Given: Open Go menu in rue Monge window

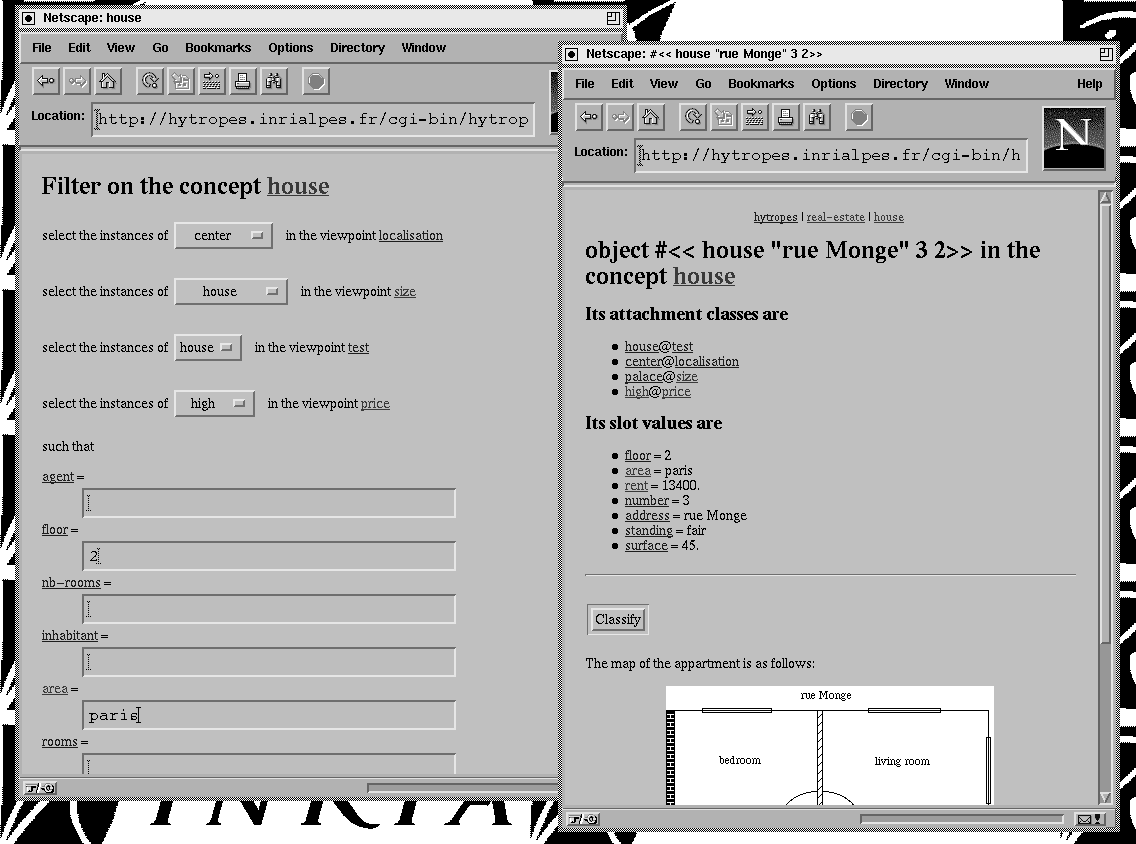Looking at the screenshot, I should click(703, 84).
